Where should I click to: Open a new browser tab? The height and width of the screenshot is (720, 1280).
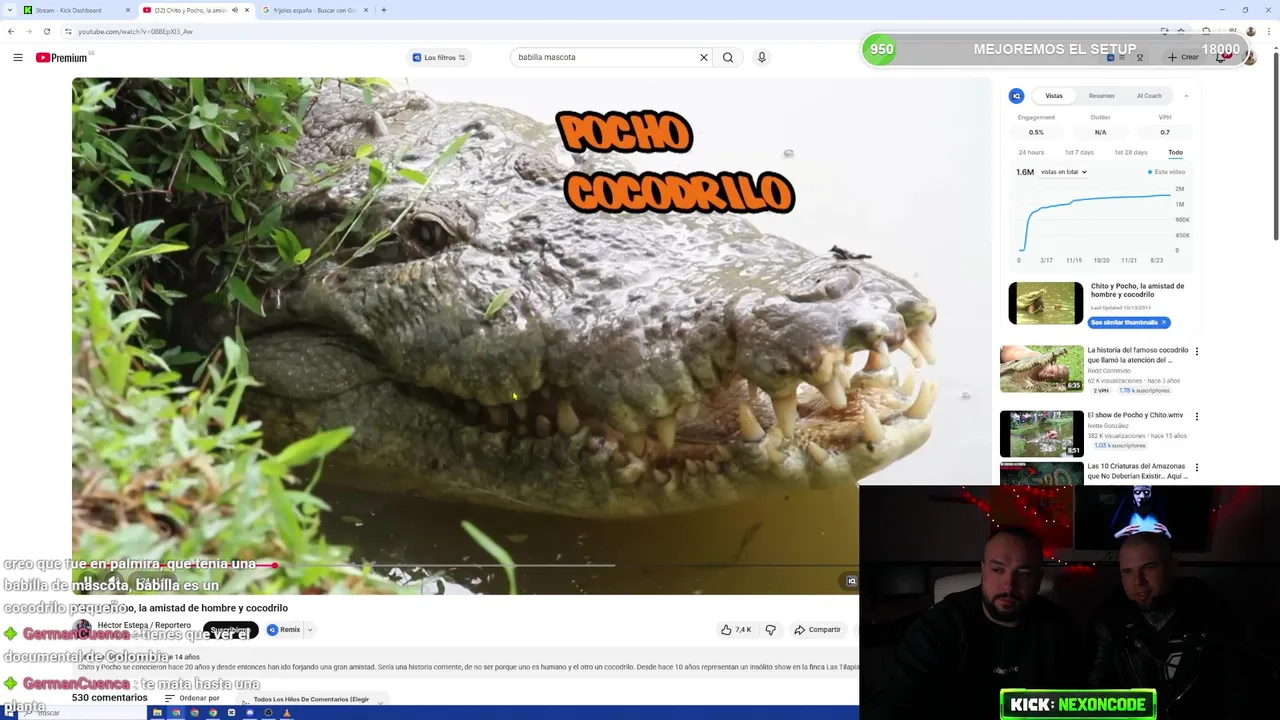[x=383, y=10]
